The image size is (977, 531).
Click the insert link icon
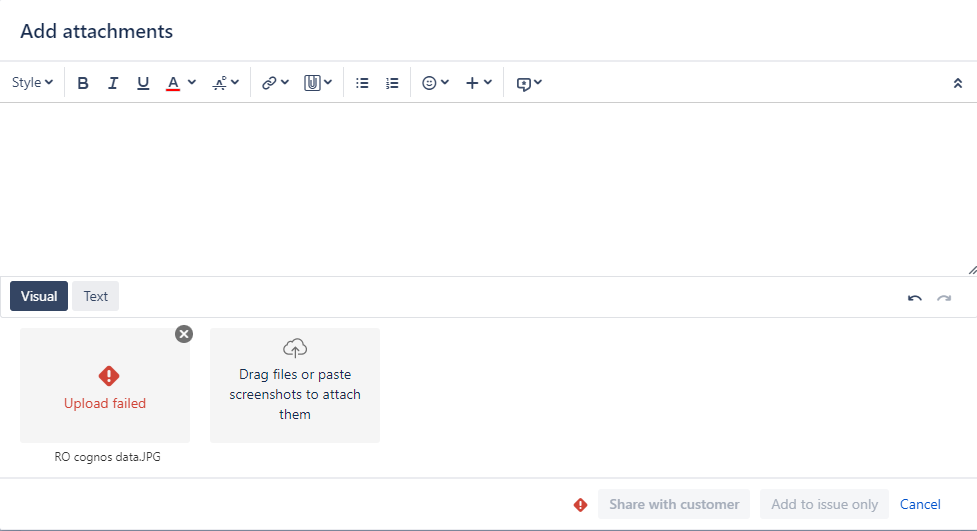[x=269, y=83]
